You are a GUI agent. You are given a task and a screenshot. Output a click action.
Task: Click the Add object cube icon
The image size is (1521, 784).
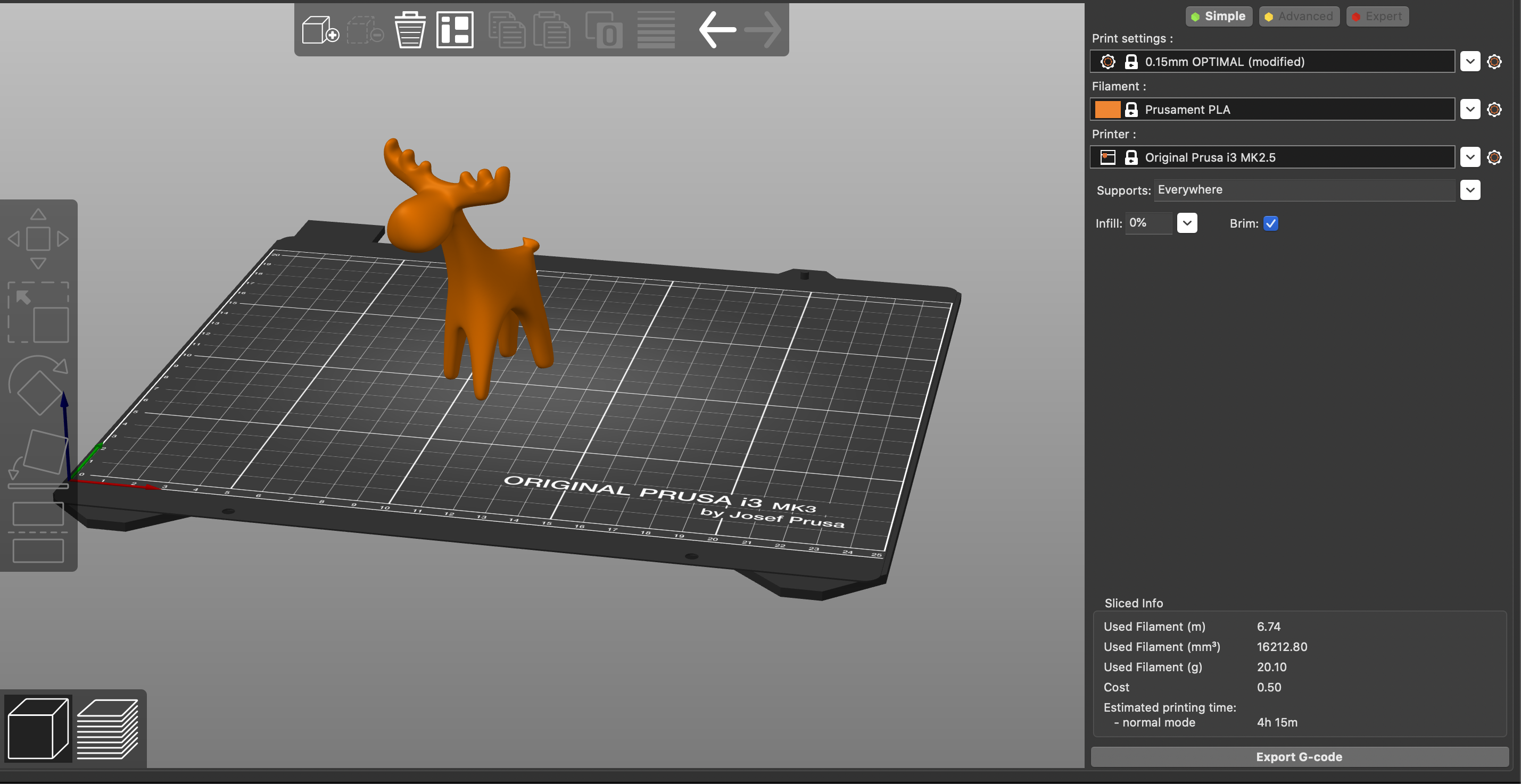(319, 29)
